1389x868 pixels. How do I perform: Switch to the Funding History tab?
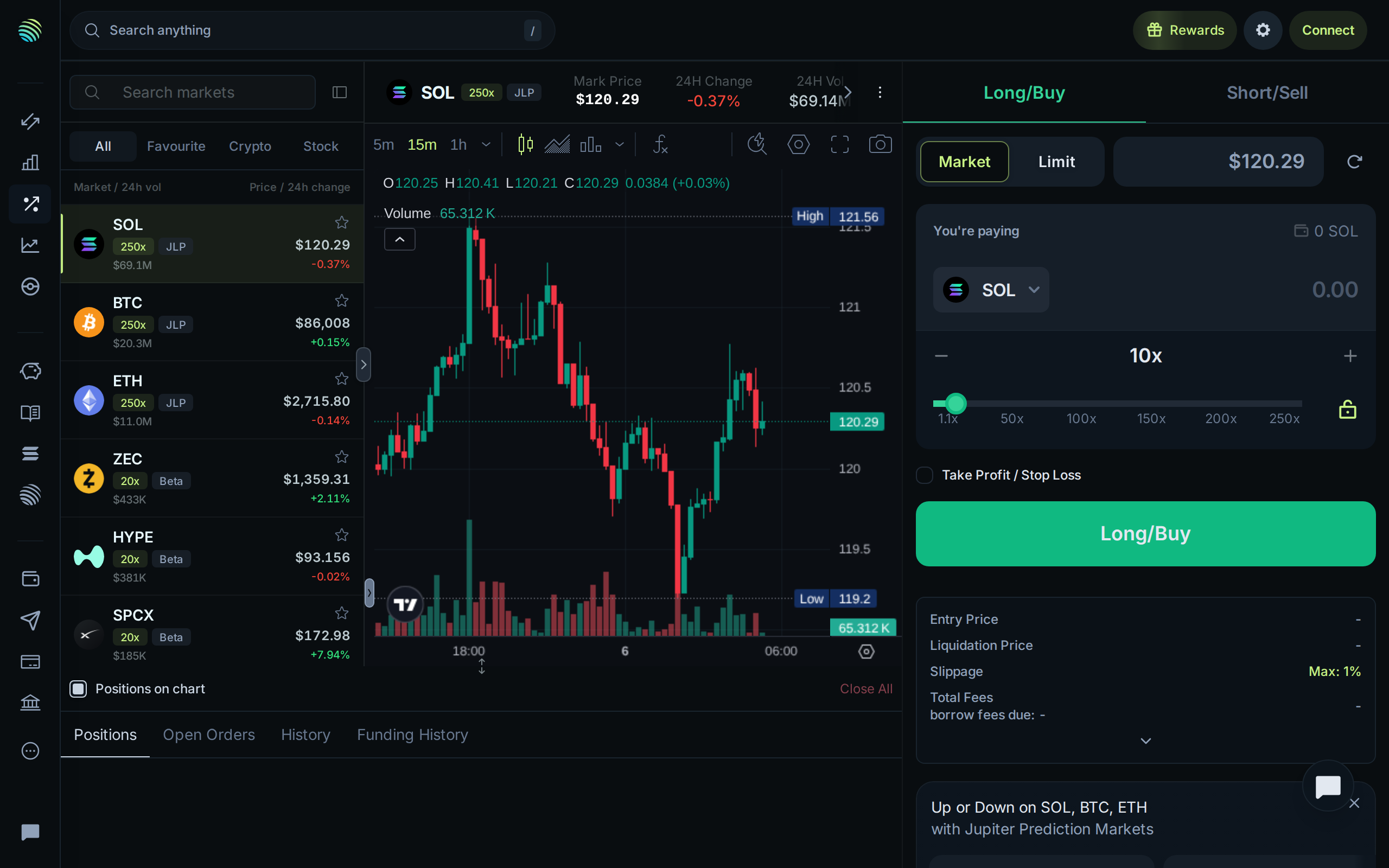click(x=412, y=734)
